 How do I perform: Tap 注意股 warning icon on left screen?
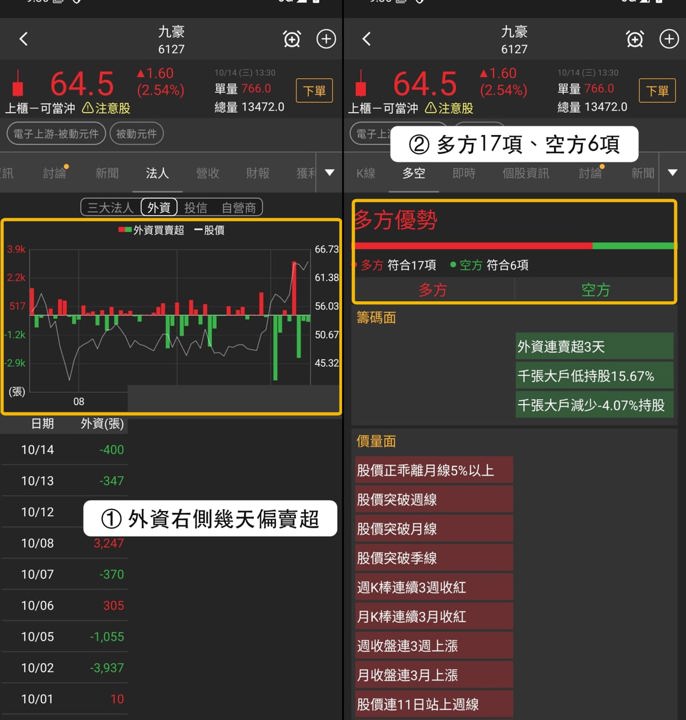pos(88,108)
